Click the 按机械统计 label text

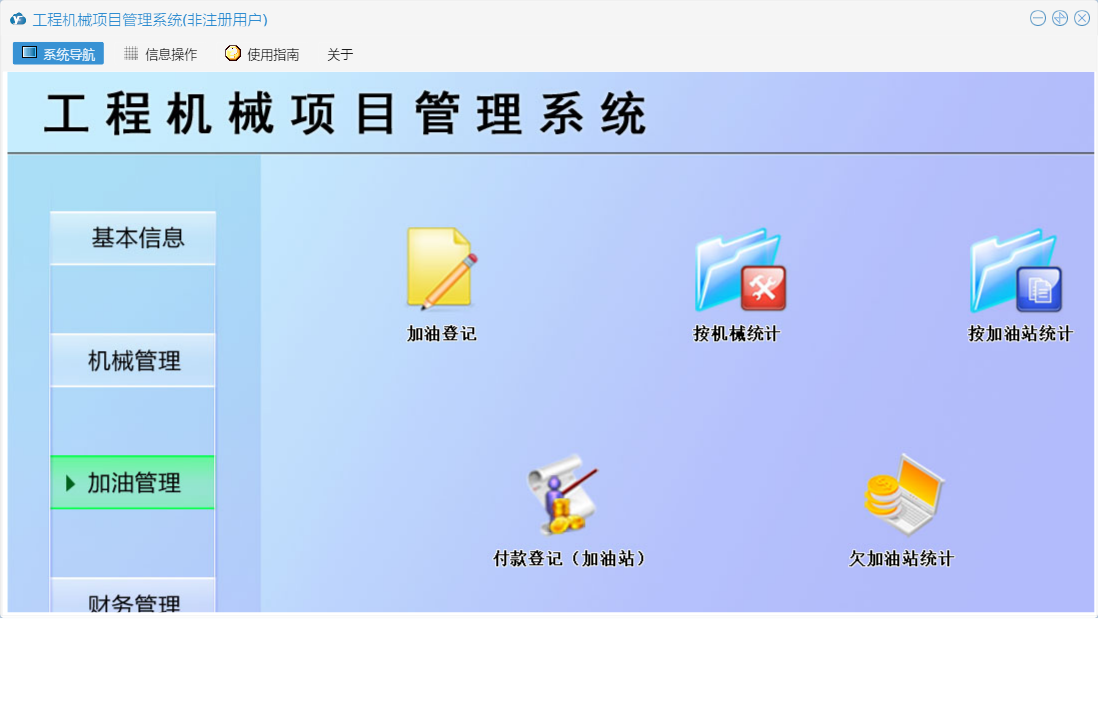coord(737,334)
